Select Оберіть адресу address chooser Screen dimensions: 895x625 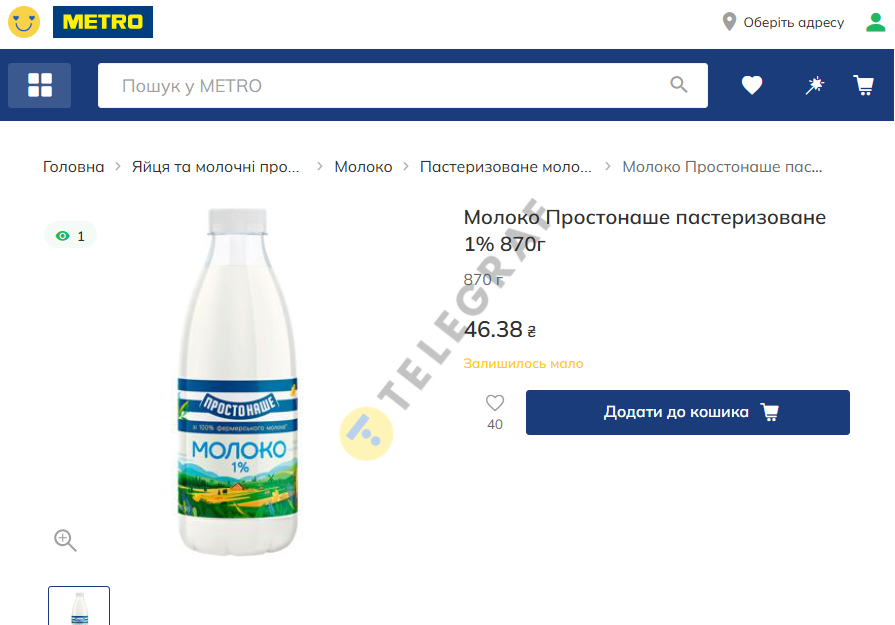[793, 22]
